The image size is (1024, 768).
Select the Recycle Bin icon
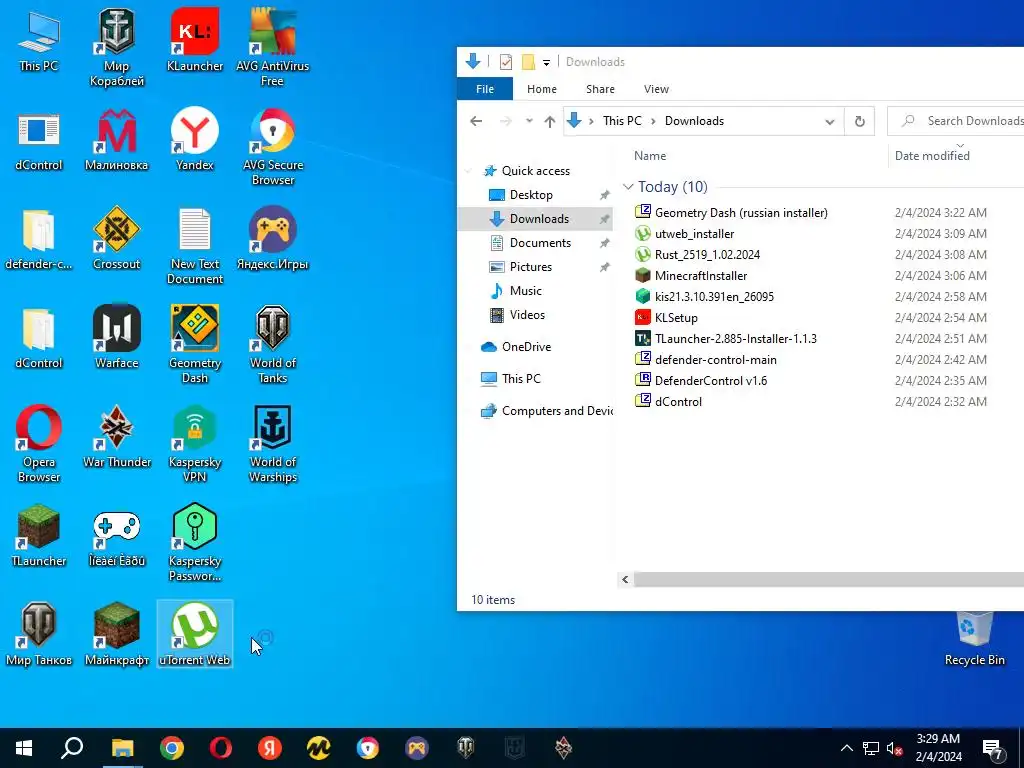click(x=974, y=639)
